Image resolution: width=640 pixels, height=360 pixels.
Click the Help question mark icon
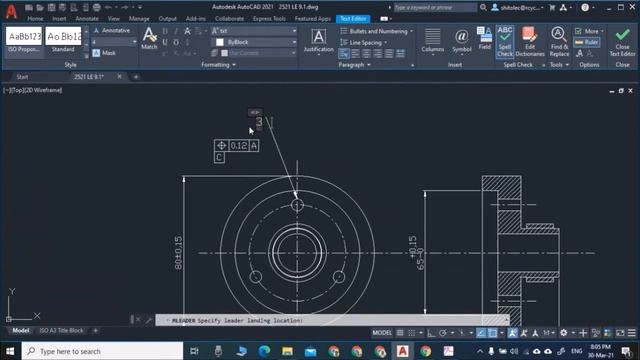[x=585, y=7]
